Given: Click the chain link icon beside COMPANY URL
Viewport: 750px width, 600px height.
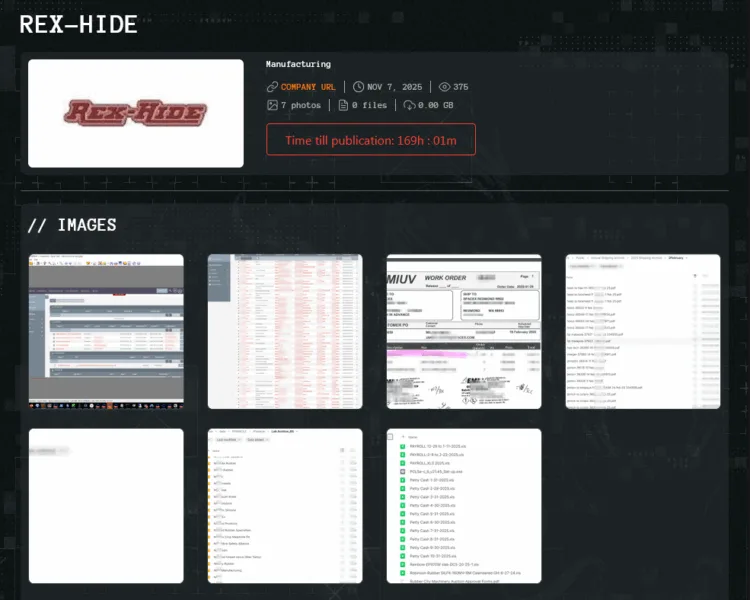Looking at the screenshot, I should pos(272,87).
